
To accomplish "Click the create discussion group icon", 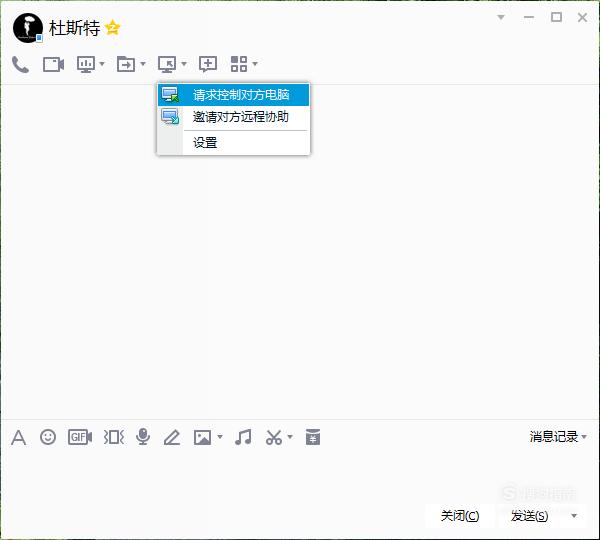I will (208, 64).
